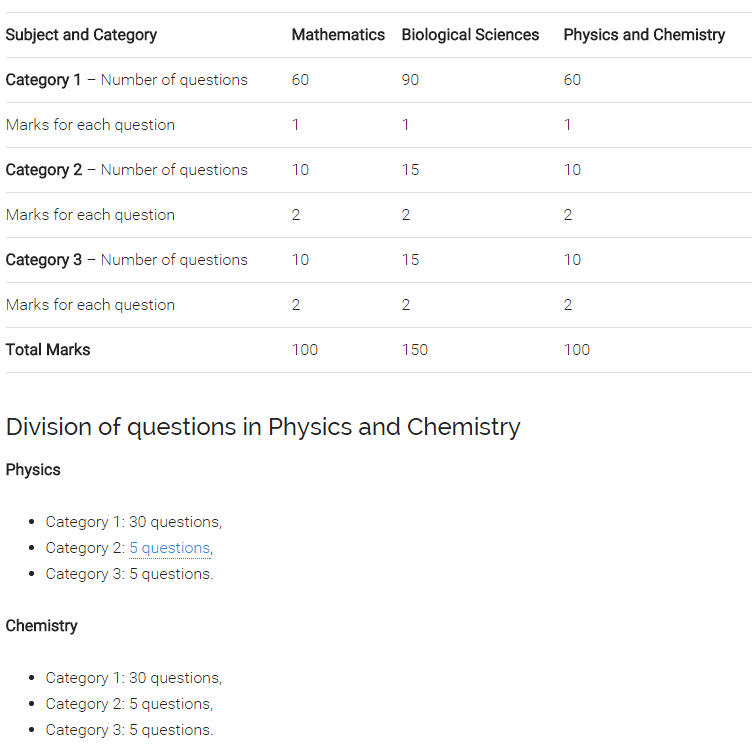Image resolution: width=752 pixels, height=747 pixels.
Task: Select the Physics subheading
Action: 33,470
